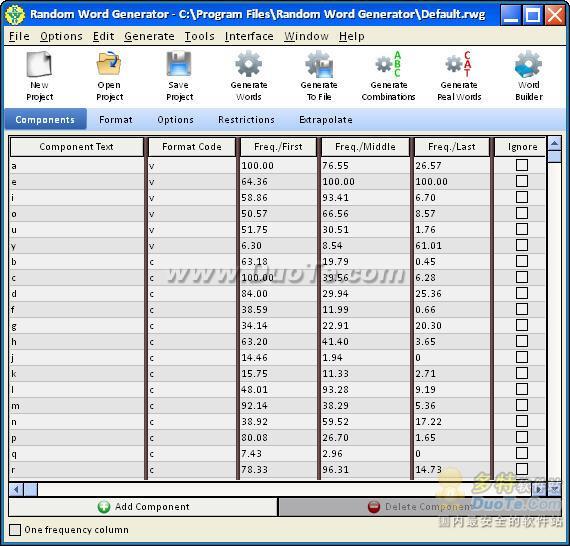Click the horizontal scrollbar thumb
Image resolution: width=570 pixels, height=546 pixels.
[31, 490]
